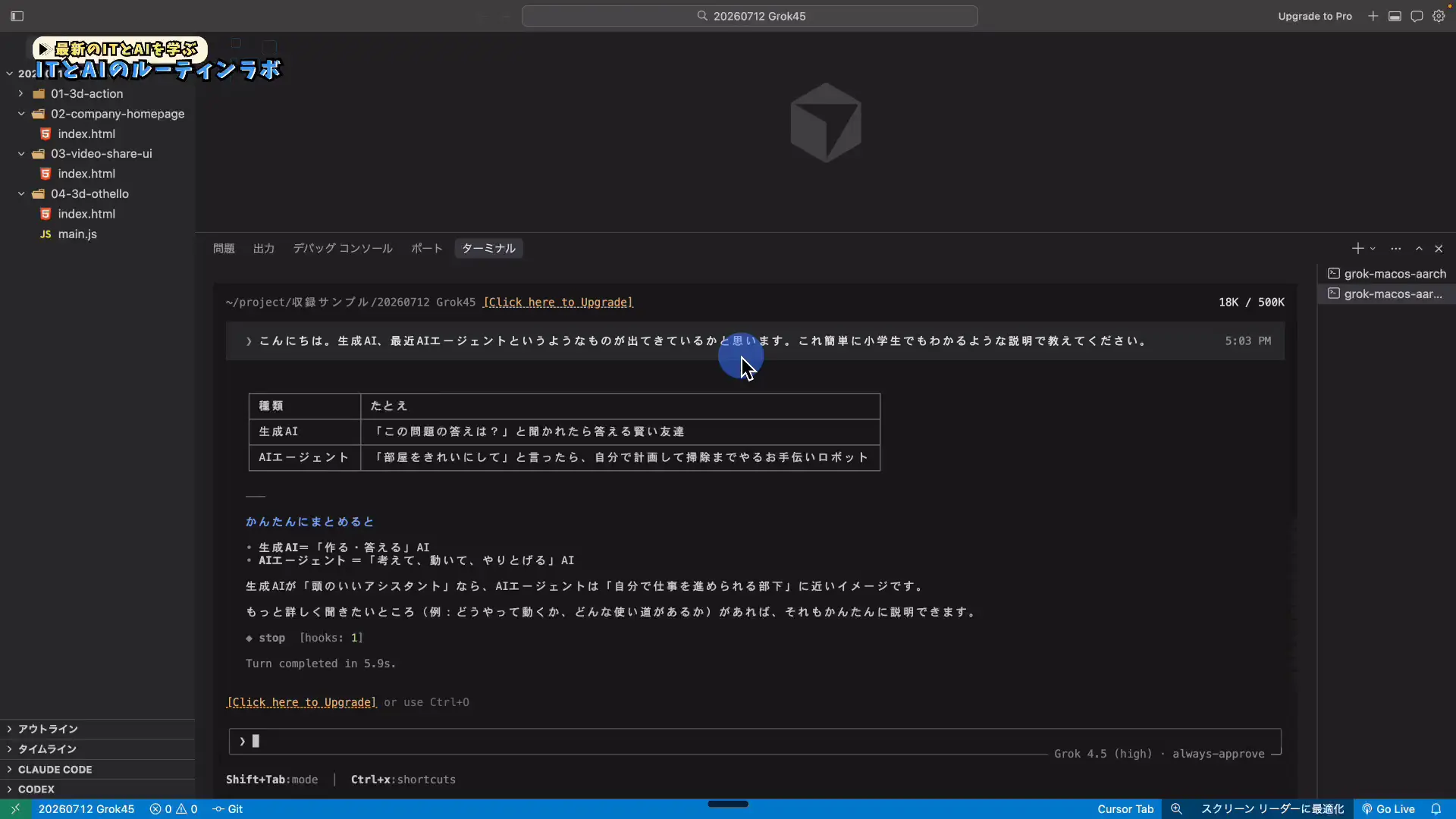Open index.html under 02-company-homepage
The height and width of the screenshot is (819, 1456).
(86, 134)
